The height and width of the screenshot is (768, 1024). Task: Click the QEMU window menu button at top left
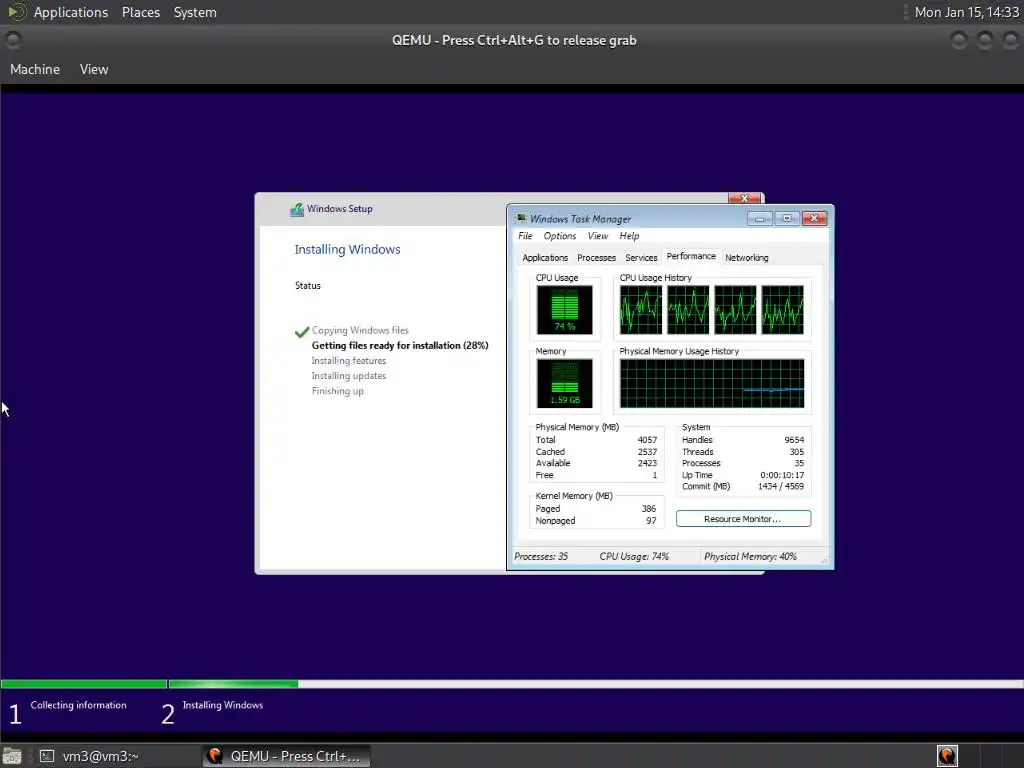(12, 40)
